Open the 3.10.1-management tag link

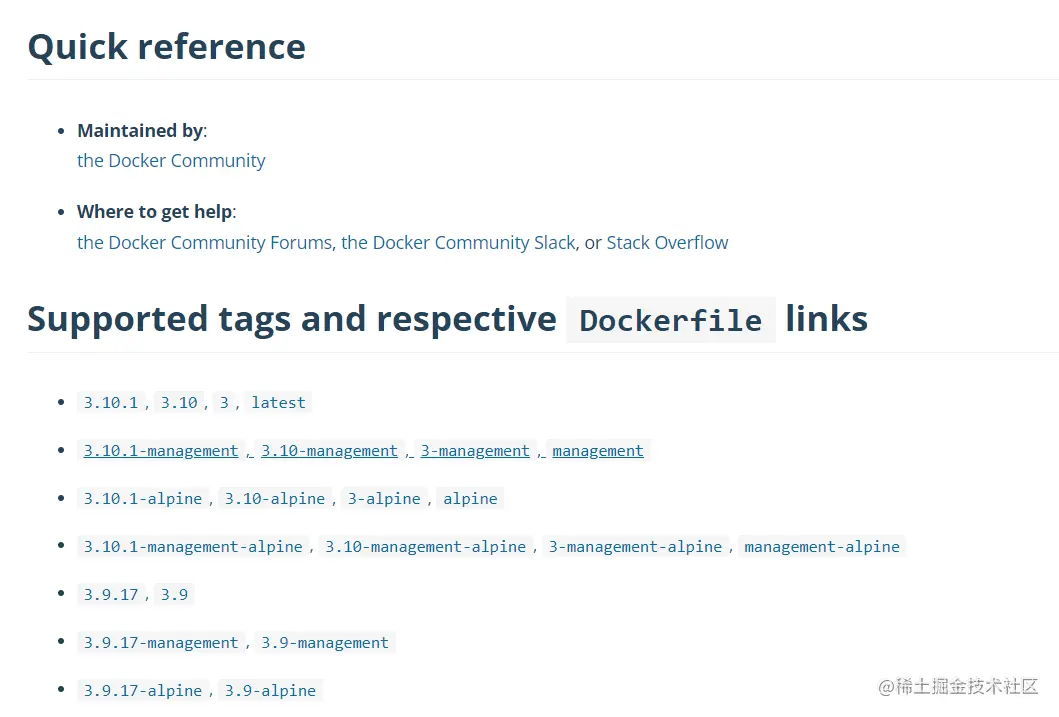[x=161, y=451]
